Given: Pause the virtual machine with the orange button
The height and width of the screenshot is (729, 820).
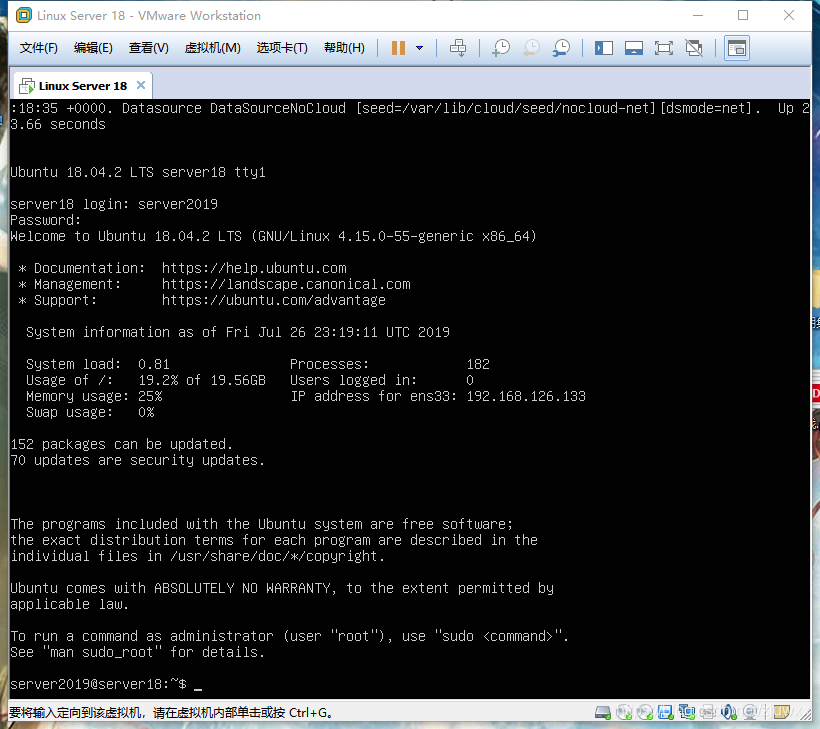Looking at the screenshot, I should [398, 48].
